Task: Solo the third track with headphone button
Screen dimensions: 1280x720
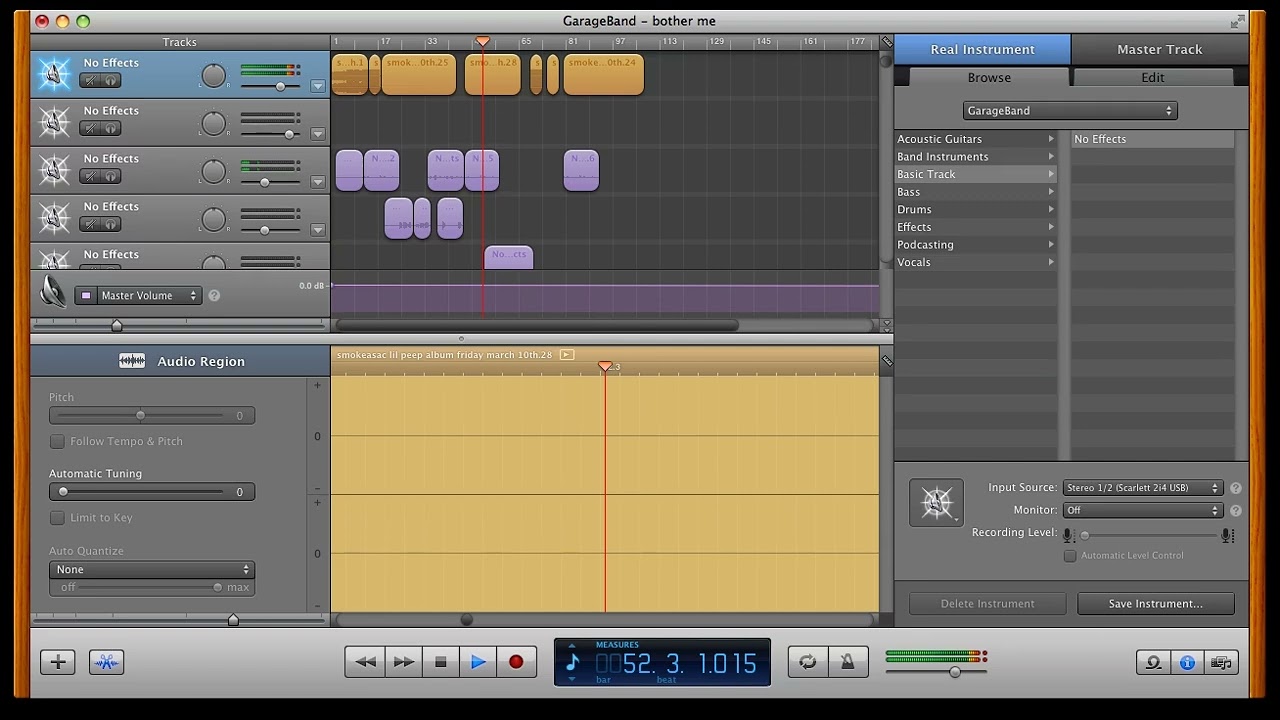Action: (x=111, y=176)
